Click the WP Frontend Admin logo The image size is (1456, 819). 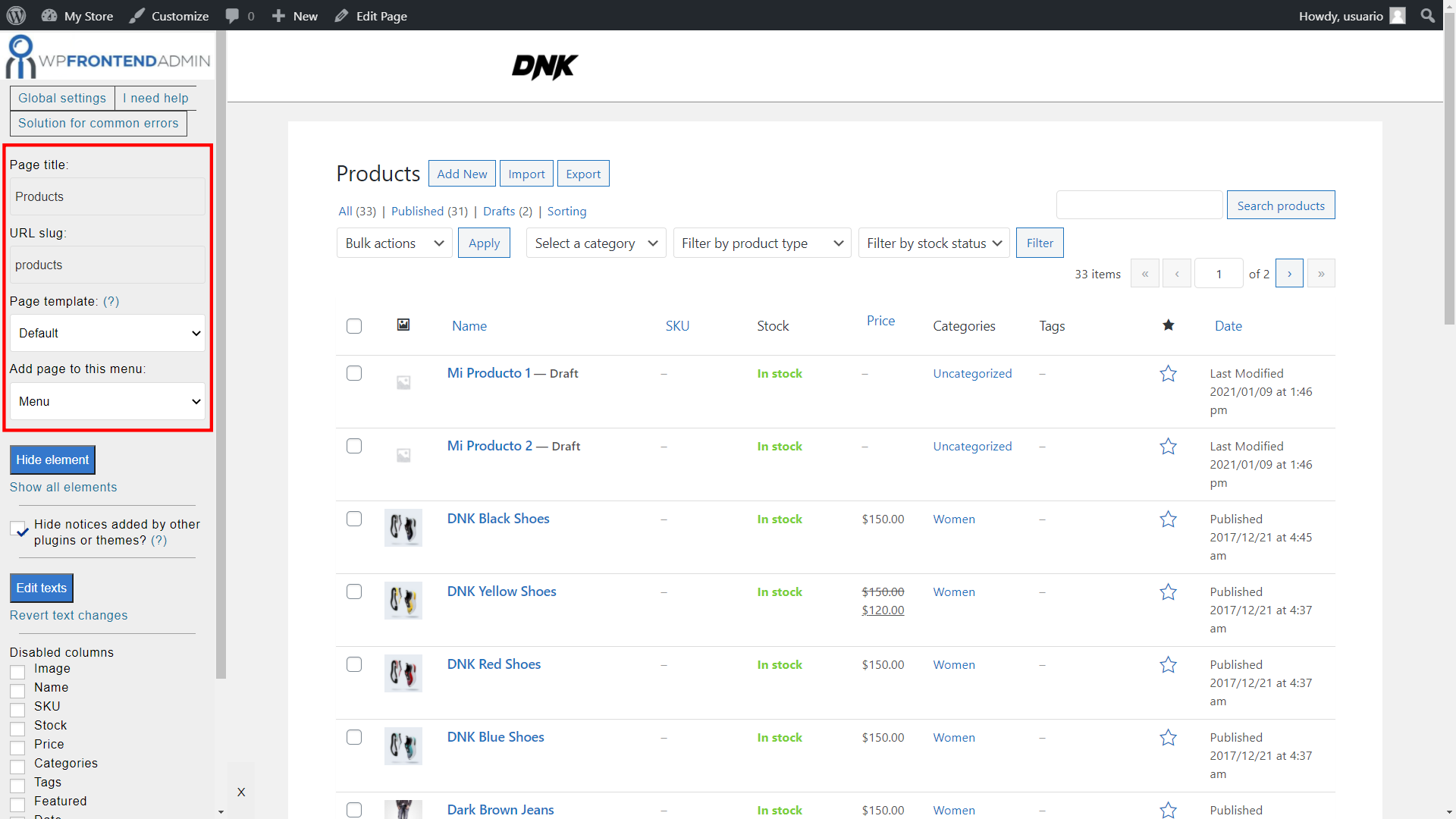point(108,58)
